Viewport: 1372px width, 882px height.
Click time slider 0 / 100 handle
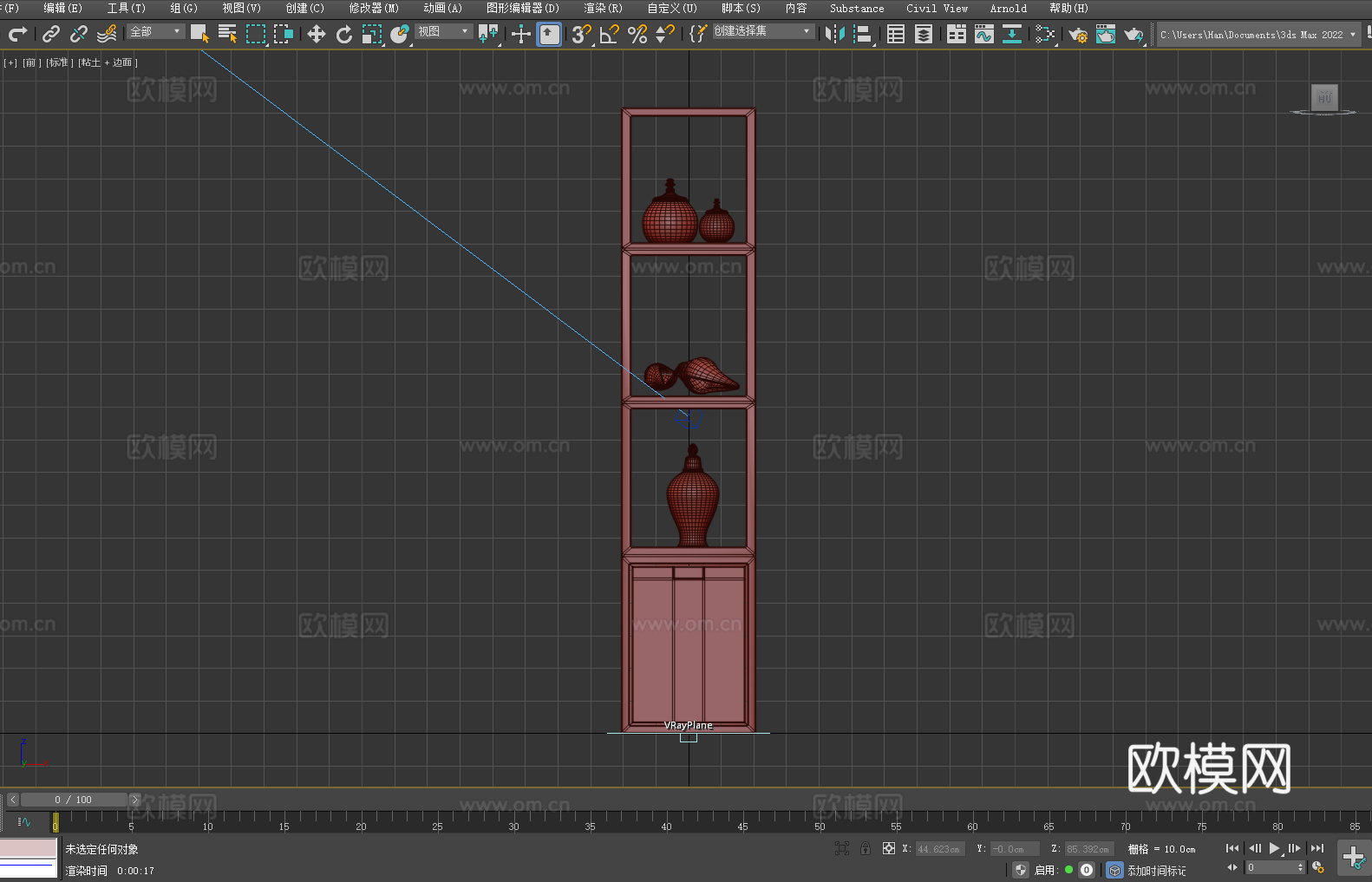tap(74, 800)
